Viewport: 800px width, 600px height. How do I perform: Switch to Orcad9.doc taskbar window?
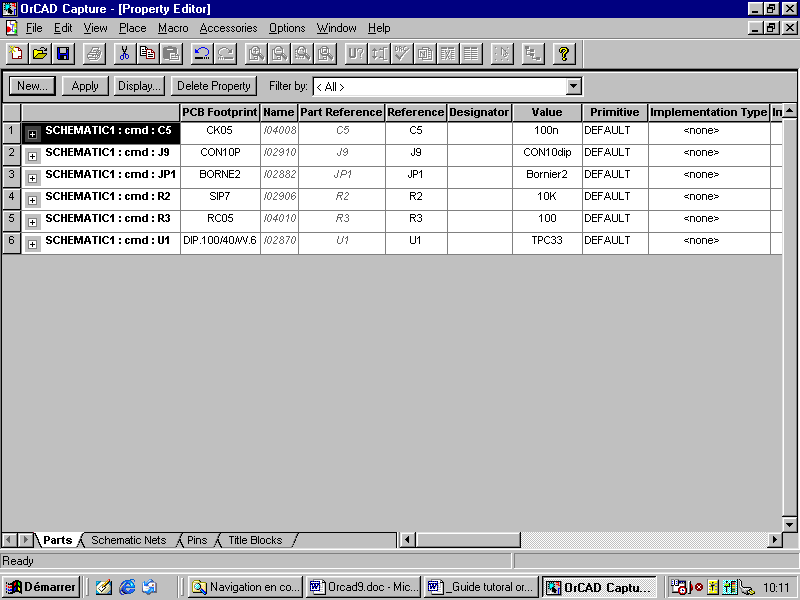363,587
